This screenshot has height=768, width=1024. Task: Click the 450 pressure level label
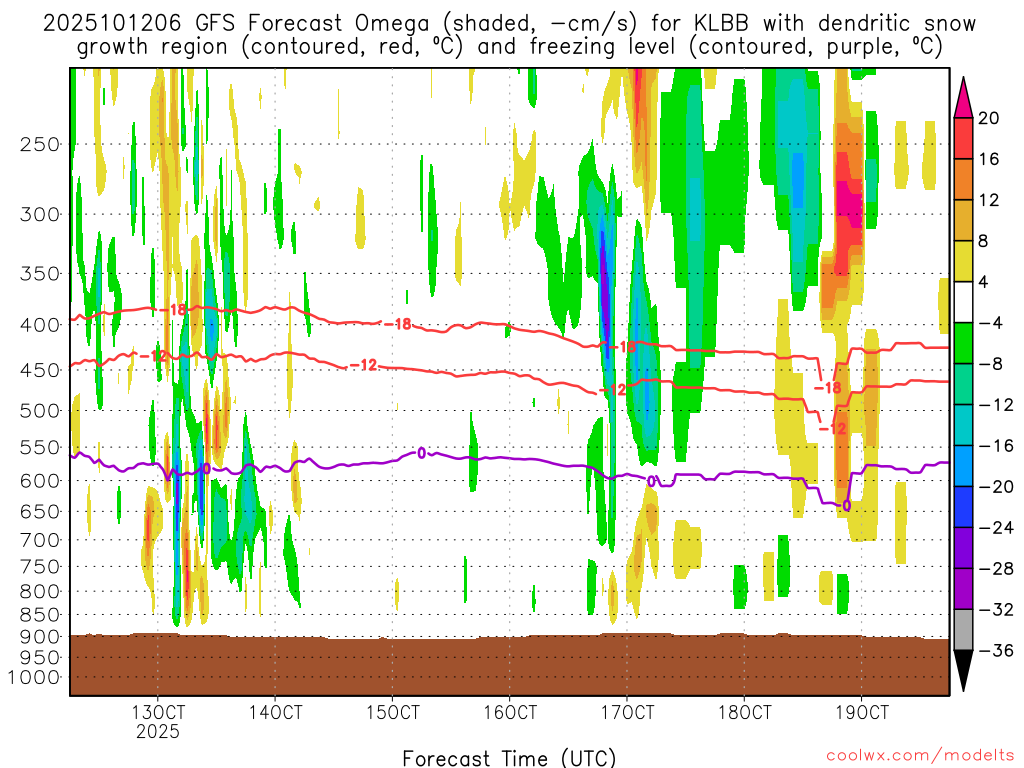click(40, 370)
